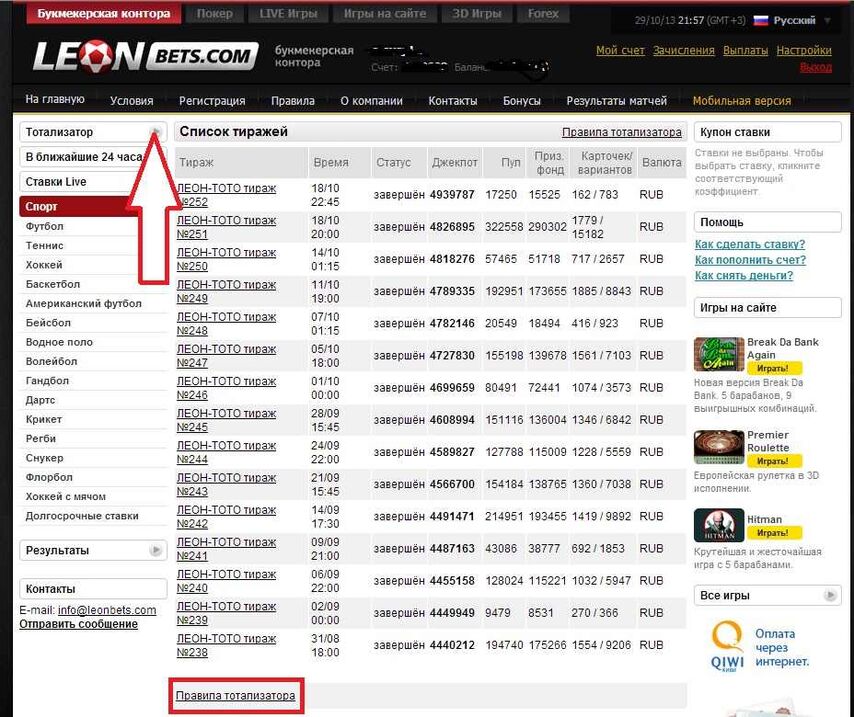Image resolution: width=854 pixels, height=717 pixels.
Task: Switch to the Покер tab
Action: point(215,14)
